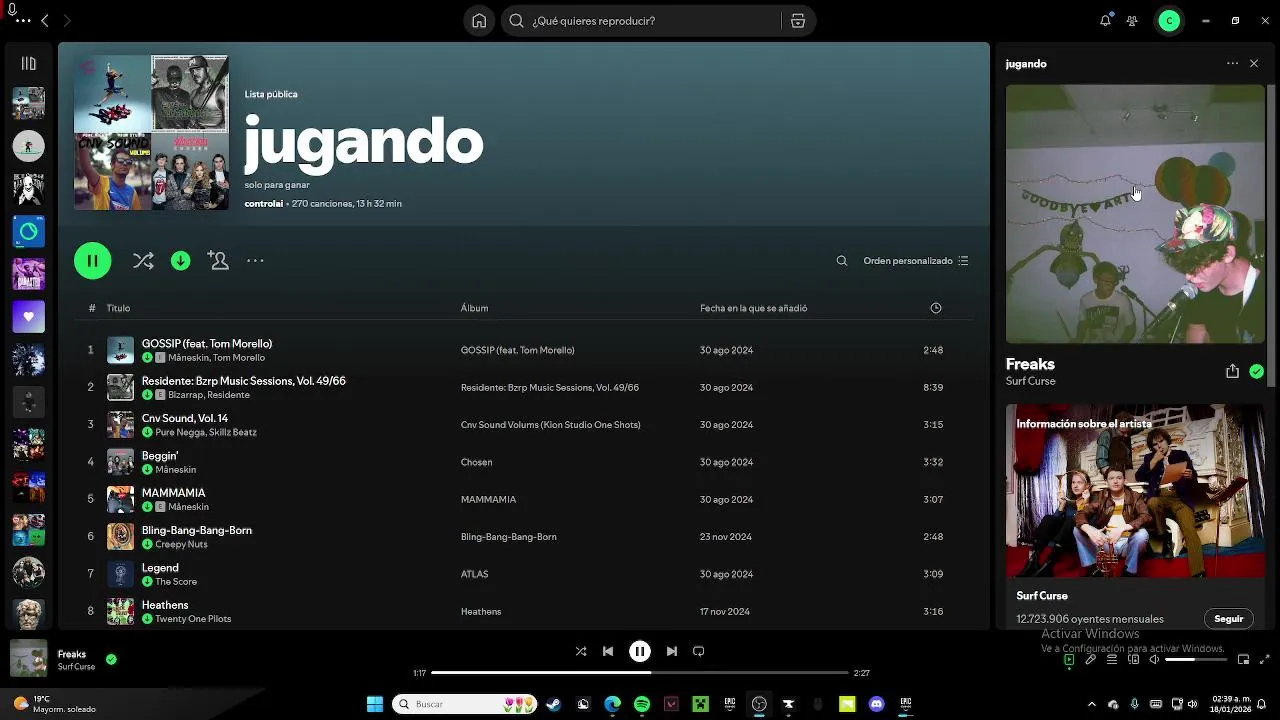
Task: Sort by the Título column header
Action: [118, 308]
